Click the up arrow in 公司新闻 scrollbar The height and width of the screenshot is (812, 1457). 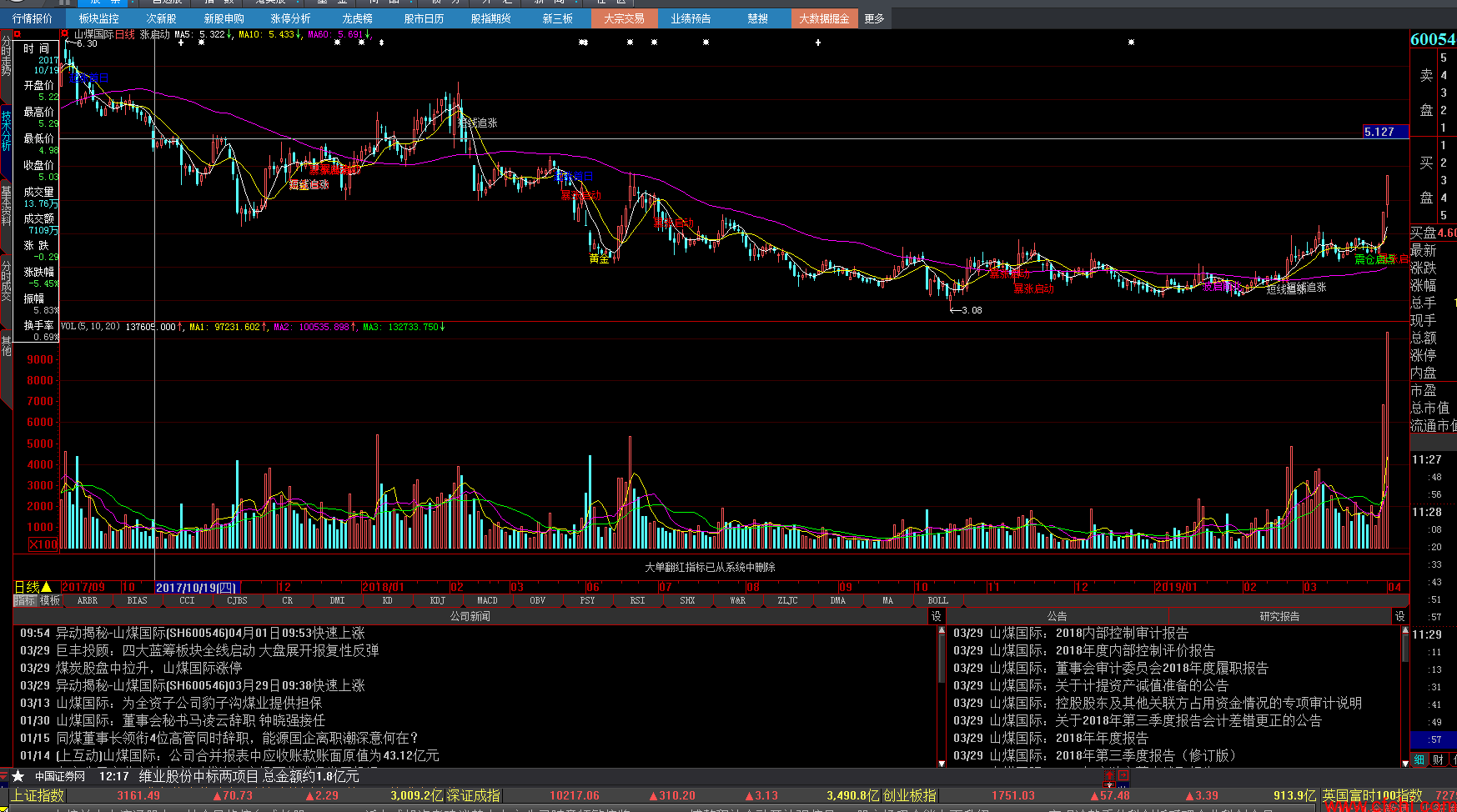coord(942,630)
